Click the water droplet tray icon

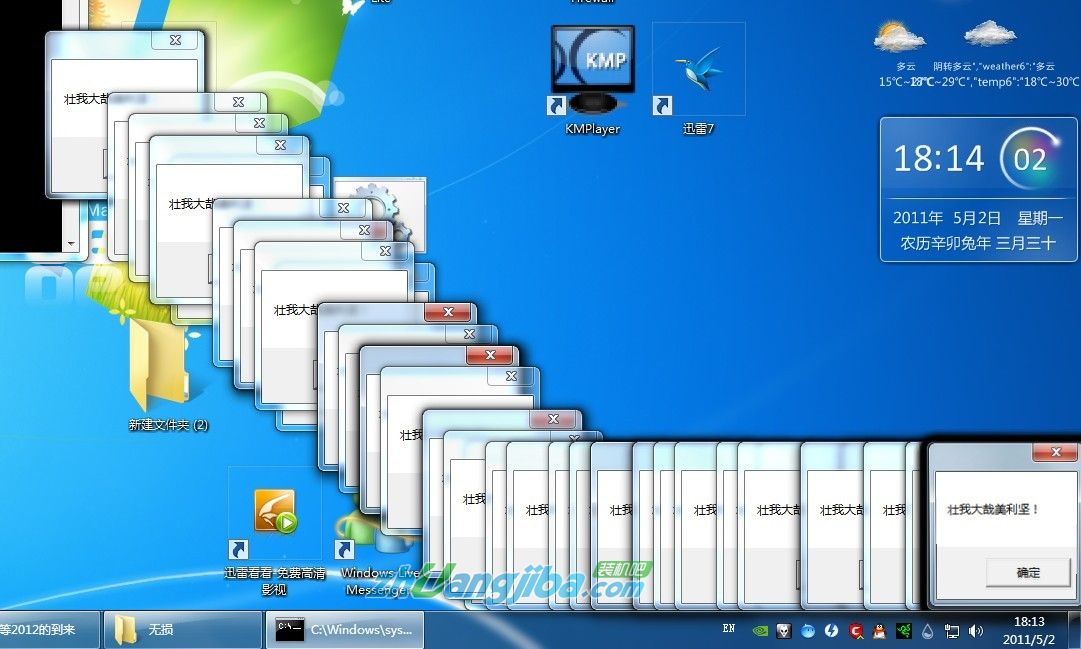coord(928,631)
